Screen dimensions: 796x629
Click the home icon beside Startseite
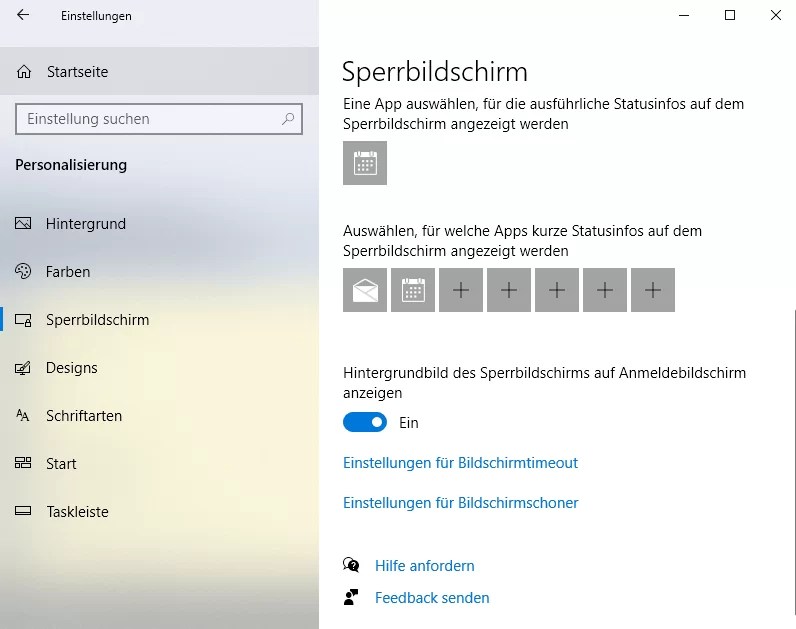(x=24, y=72)
